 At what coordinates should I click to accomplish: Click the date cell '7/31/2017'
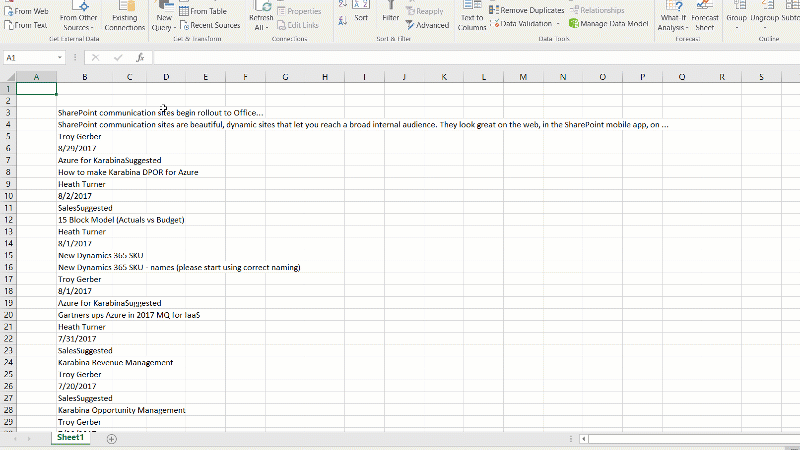point(77,339)
